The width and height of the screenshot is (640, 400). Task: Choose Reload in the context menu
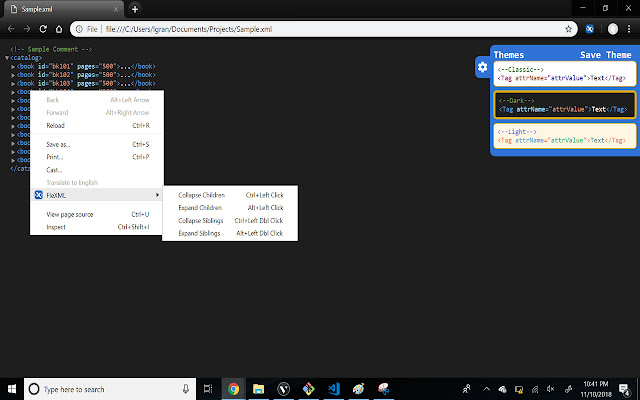pyautogui.click(x=97, y=125)
